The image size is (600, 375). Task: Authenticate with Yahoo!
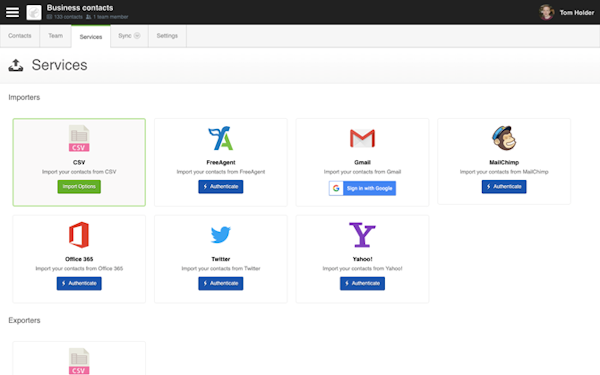(x=362, y=284)
